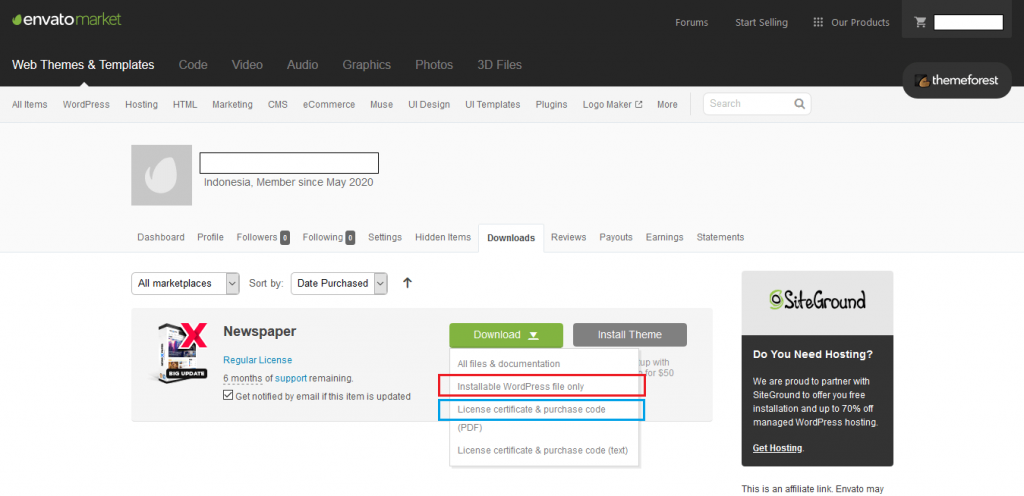
Task: Click the search magnifier icon
Action: tap(799, 104)
